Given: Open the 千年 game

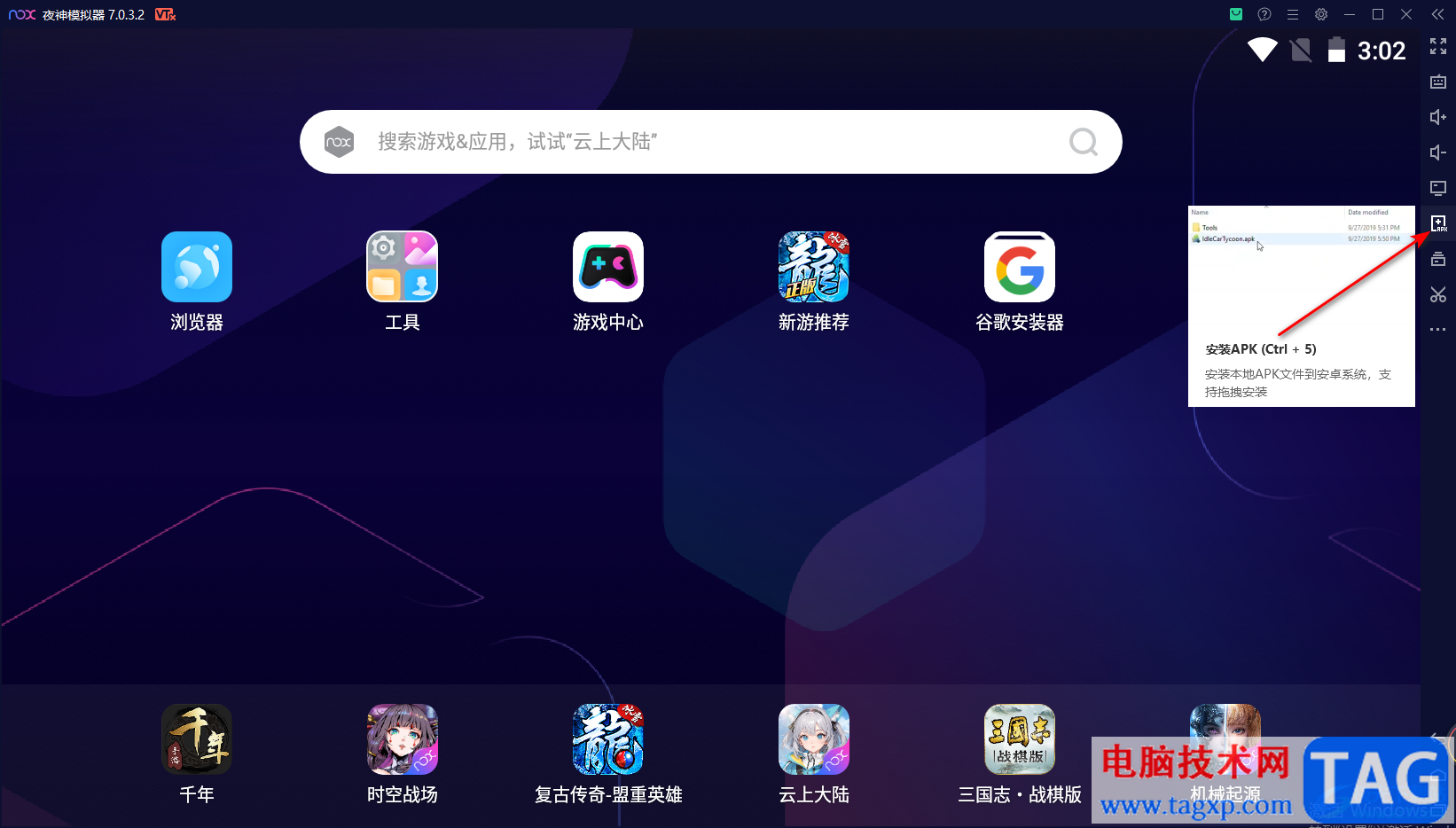Looking at the screenshot, I should point(197,739).
